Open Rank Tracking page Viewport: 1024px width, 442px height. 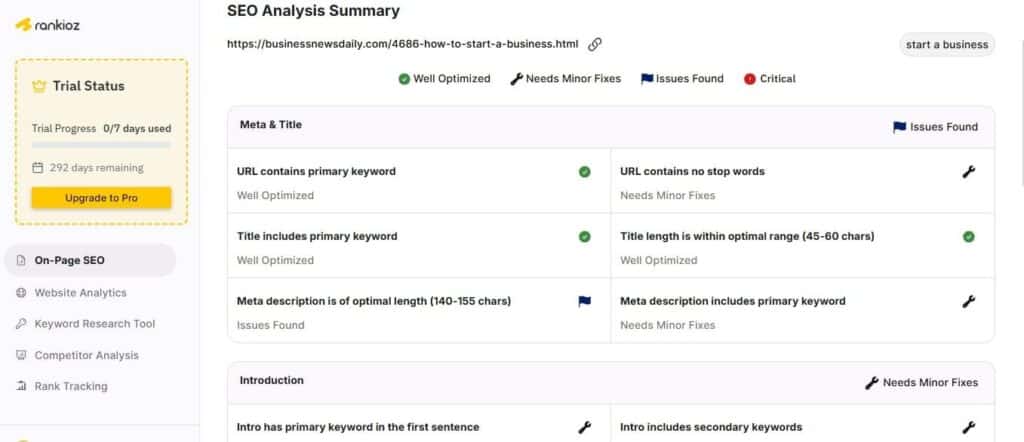click(x=70, y=386)
